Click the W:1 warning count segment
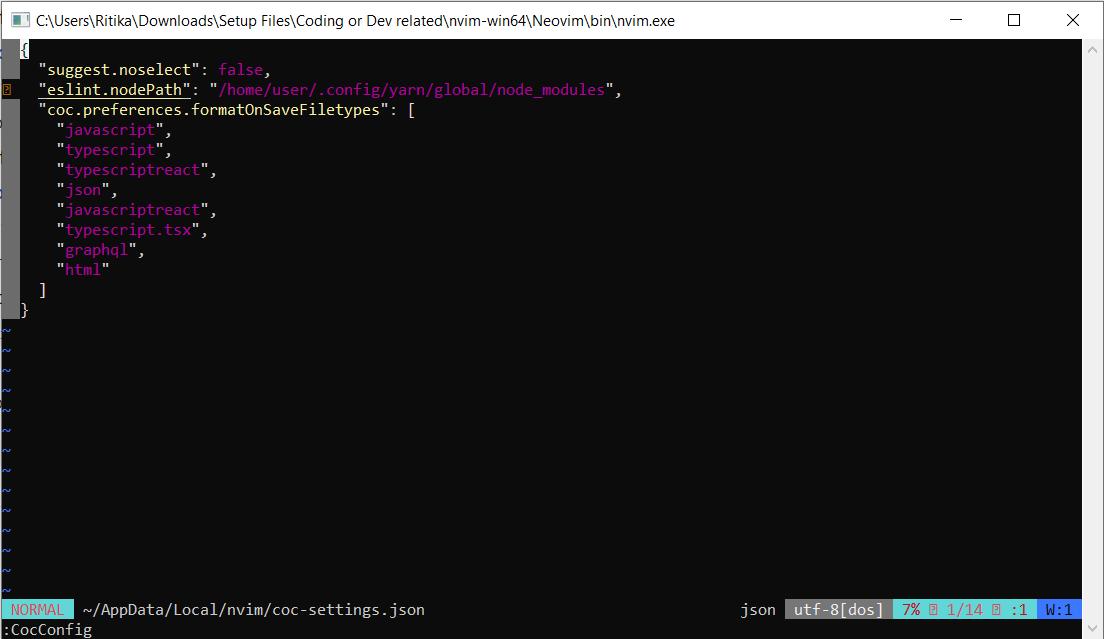This screenshot has width=1104, height=639. 1059,609
